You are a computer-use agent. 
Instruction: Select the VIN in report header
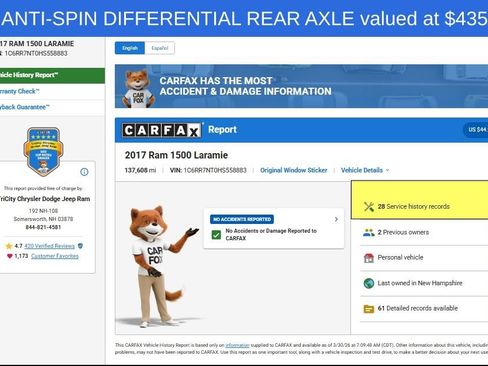click(x=208, y=170)
